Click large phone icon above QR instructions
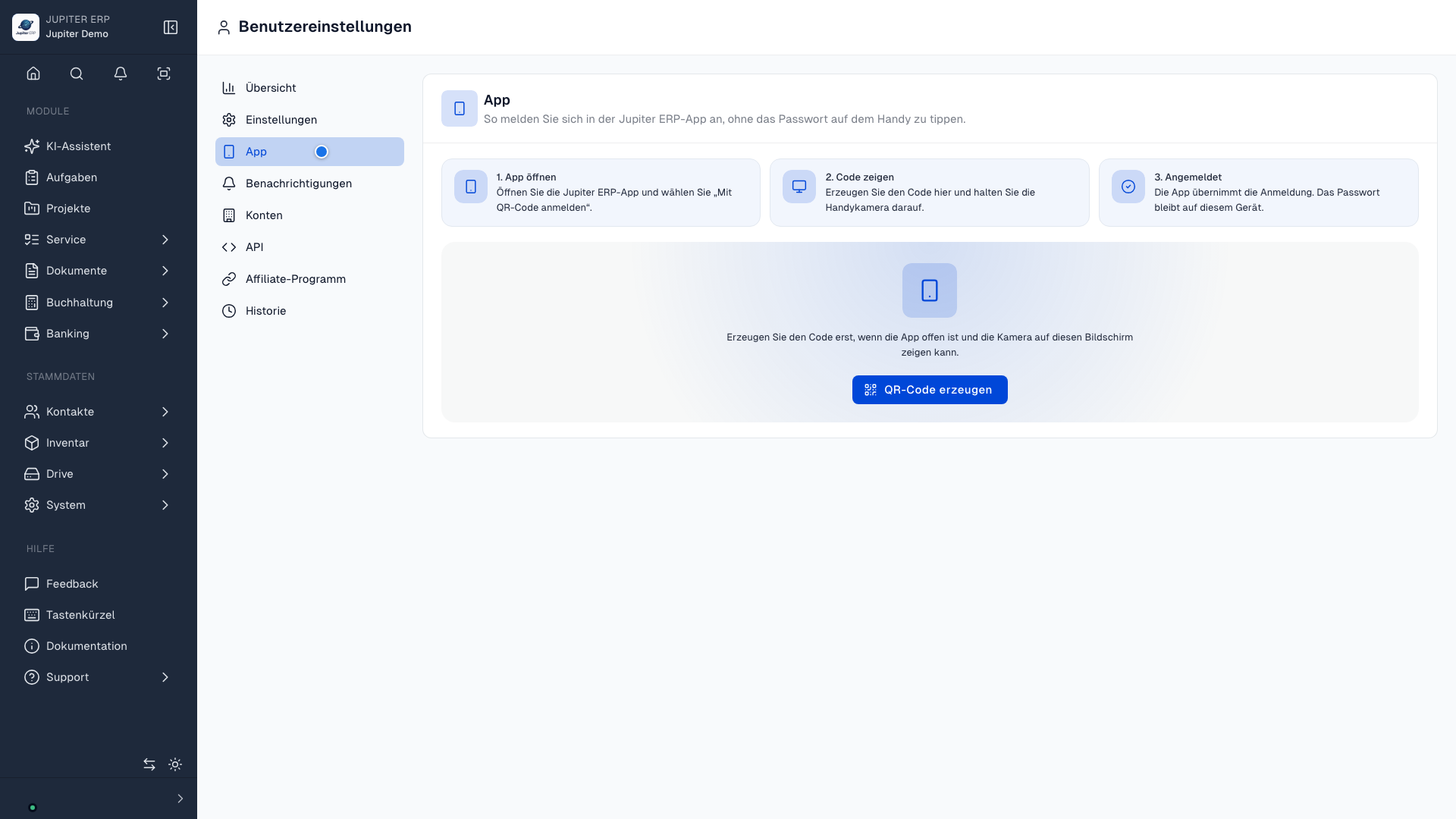 pyautogui.click(x=930, y=290)
